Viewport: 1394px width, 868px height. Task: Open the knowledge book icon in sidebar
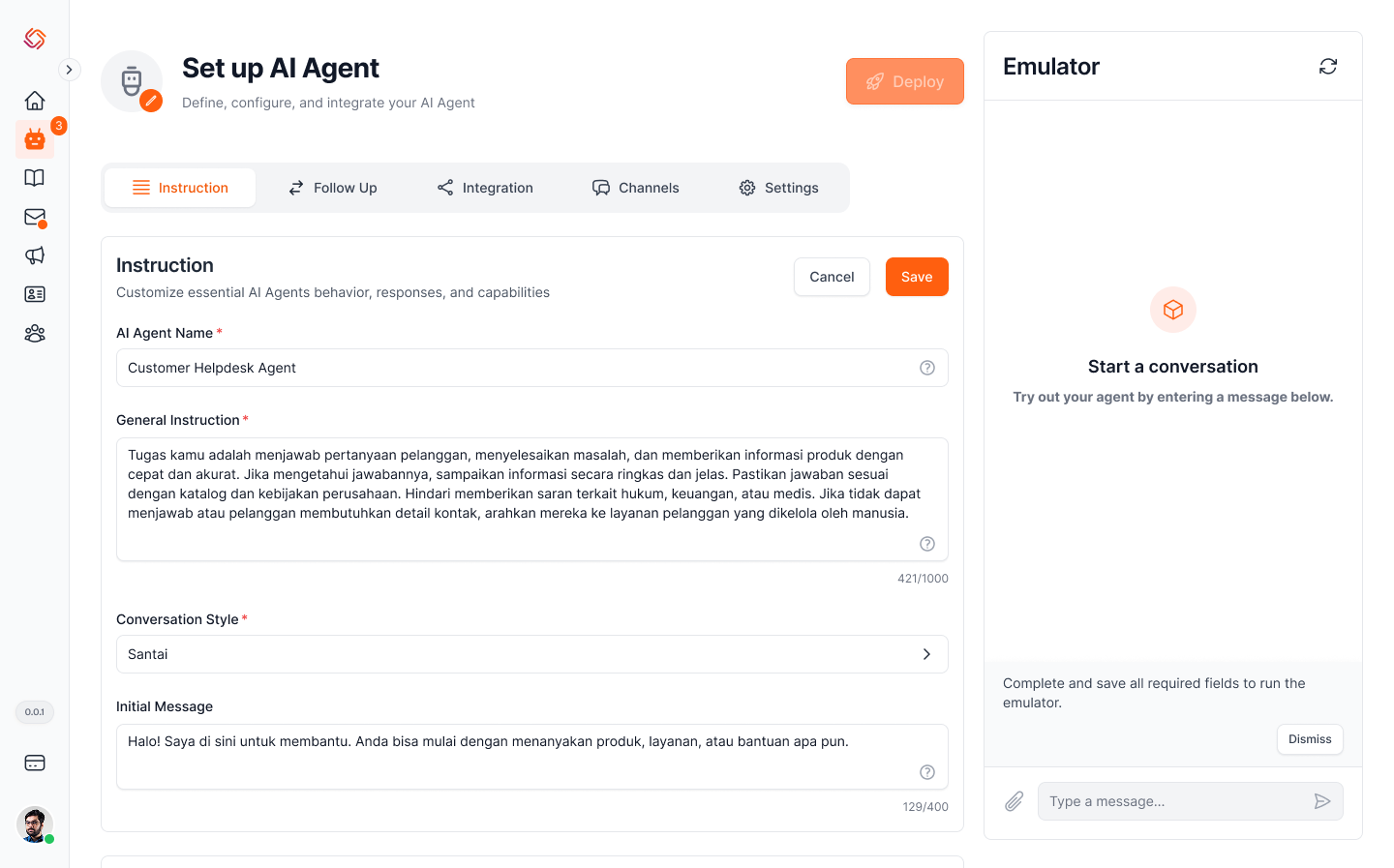(x=35, y=178)
